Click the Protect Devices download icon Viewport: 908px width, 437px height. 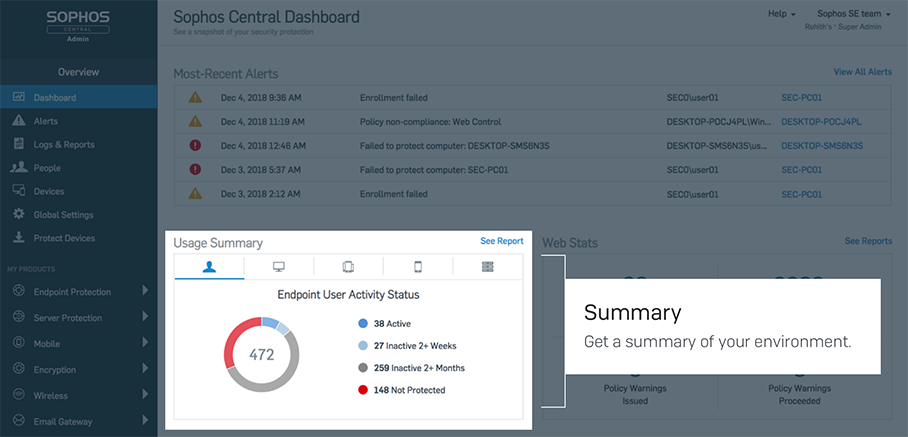tap(19, 237)
